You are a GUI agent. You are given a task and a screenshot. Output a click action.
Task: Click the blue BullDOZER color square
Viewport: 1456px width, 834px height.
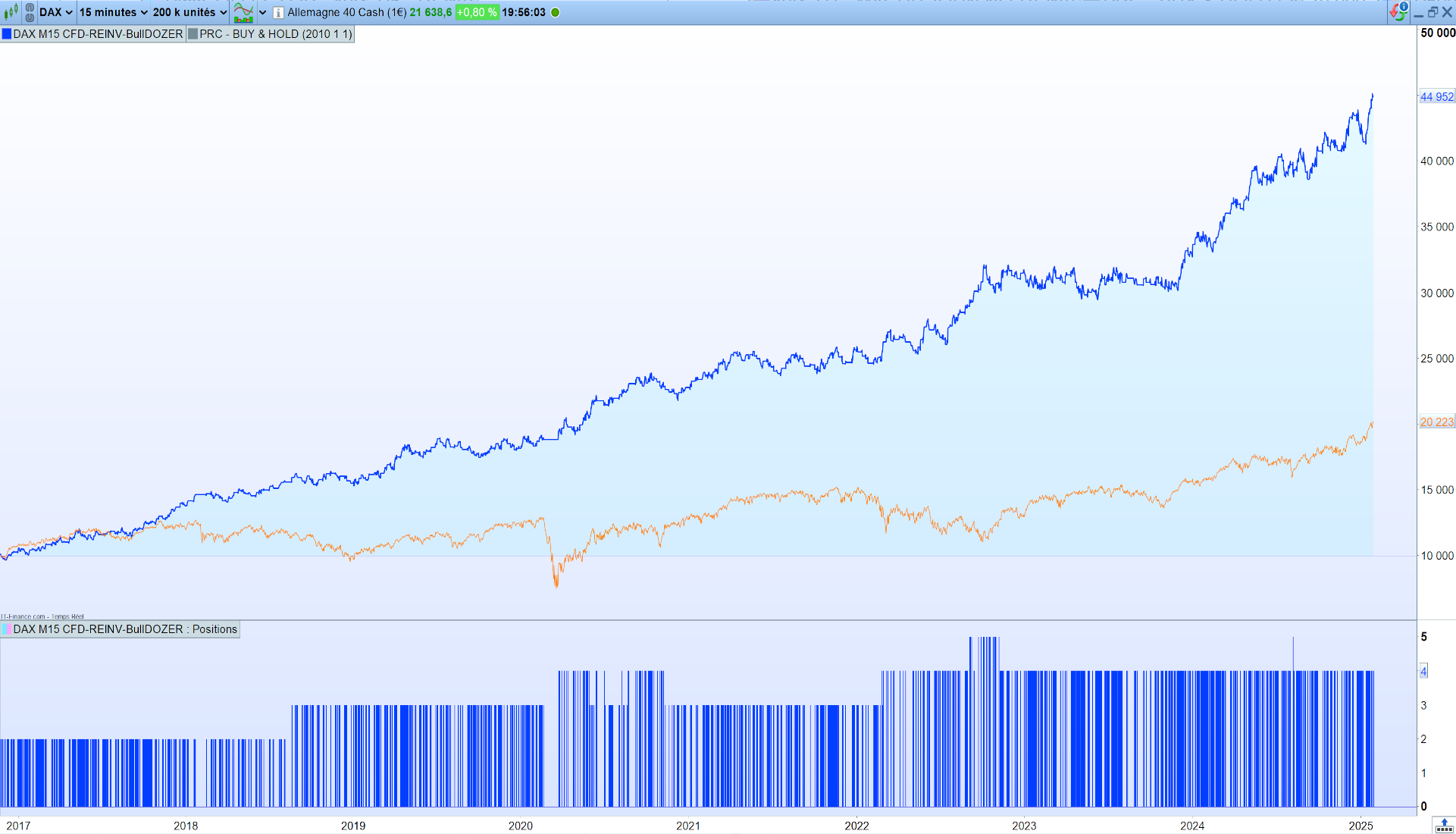coord(7,34)
